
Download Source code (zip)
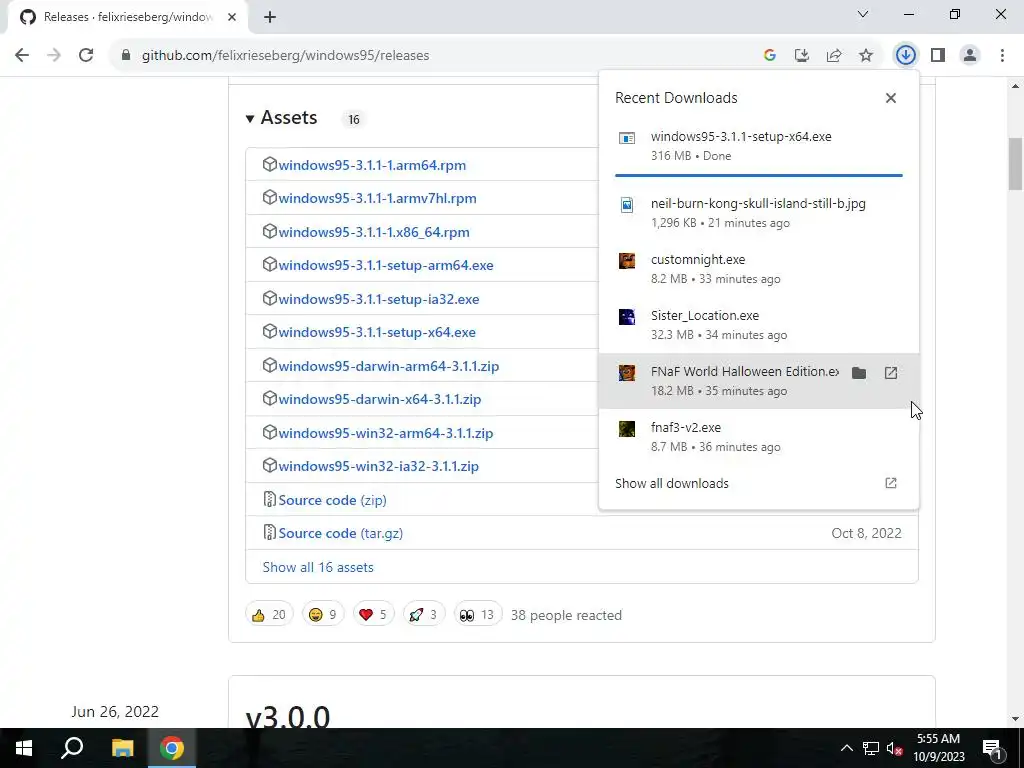pyautogui.click(x=332, y=500)
